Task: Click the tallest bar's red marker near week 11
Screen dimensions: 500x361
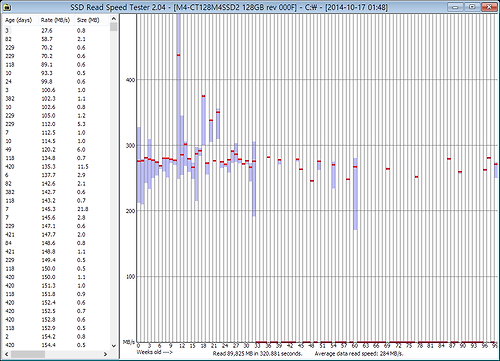Action: pos(179,55)
